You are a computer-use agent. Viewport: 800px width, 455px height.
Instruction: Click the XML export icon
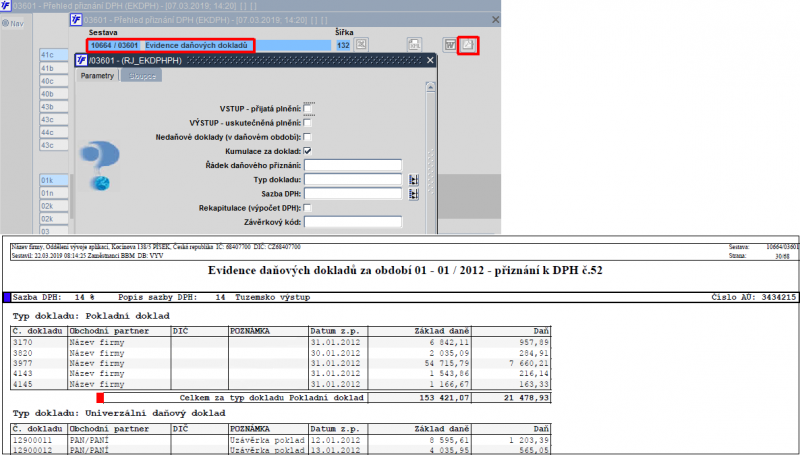[x=414, y=45]
